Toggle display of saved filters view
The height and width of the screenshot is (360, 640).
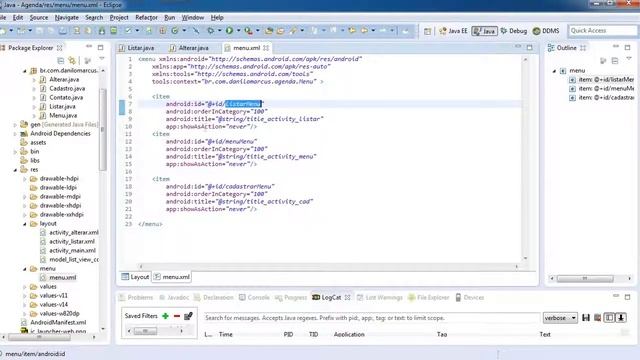pos(609,318)
